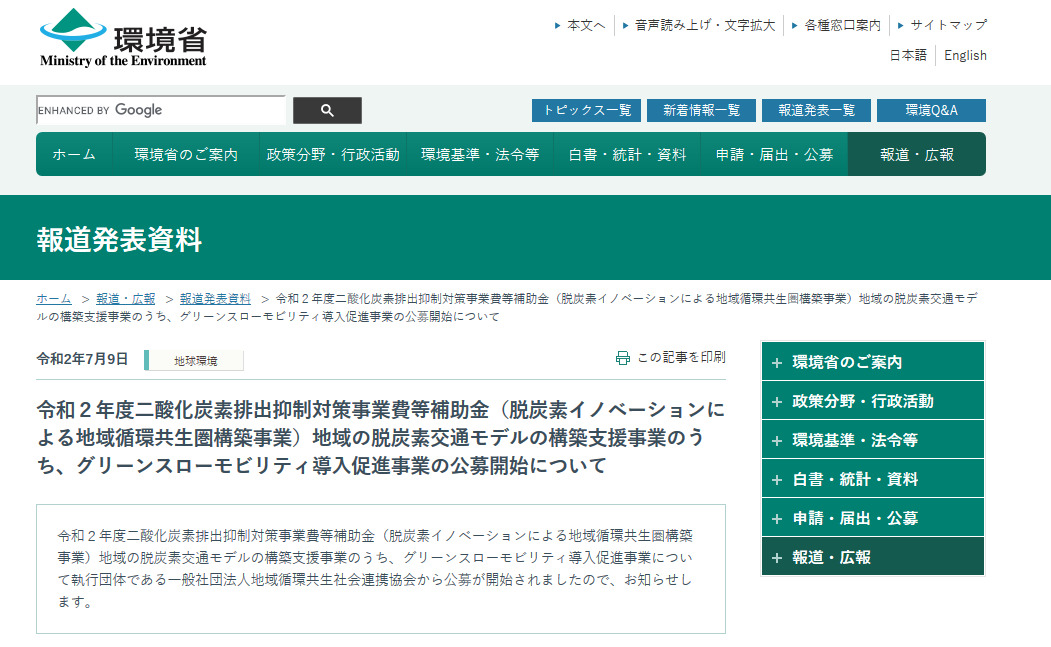Click the 地球環境 category tag
This screenshot has height=647, width=1051.
point(195,361)
